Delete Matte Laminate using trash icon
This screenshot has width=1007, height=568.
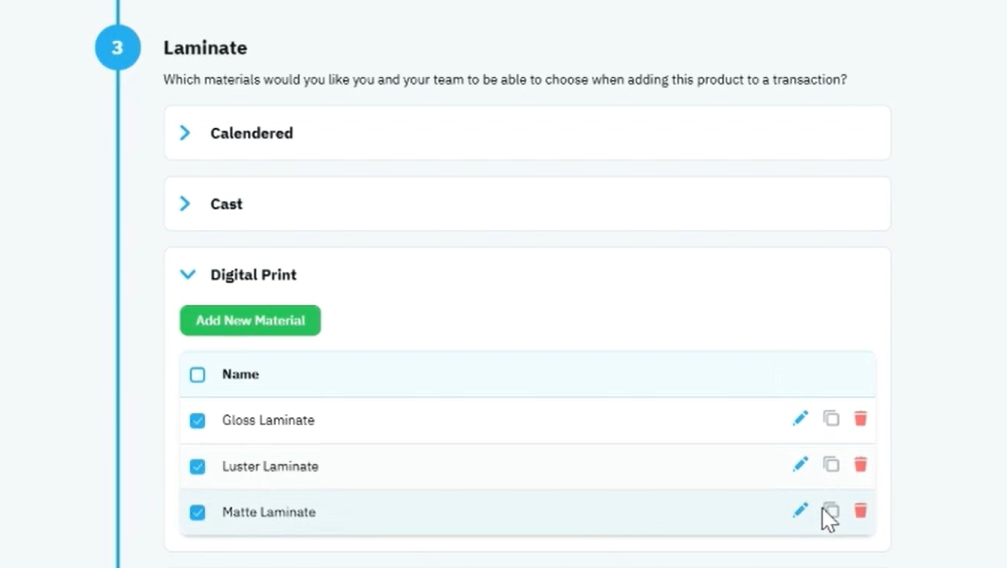click(861, 511)
